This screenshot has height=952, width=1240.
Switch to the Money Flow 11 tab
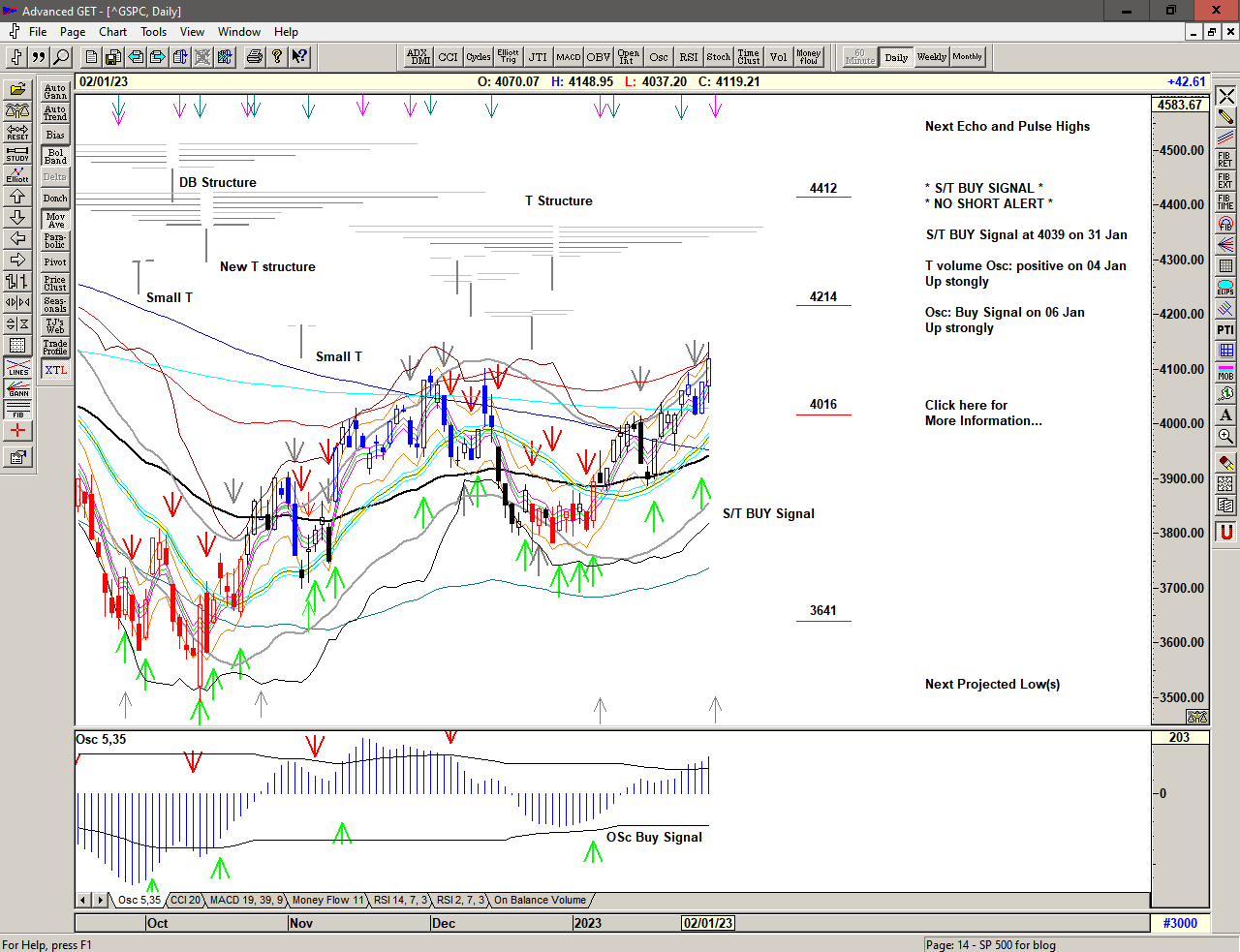pyautogui.click(x=328, y=901)
